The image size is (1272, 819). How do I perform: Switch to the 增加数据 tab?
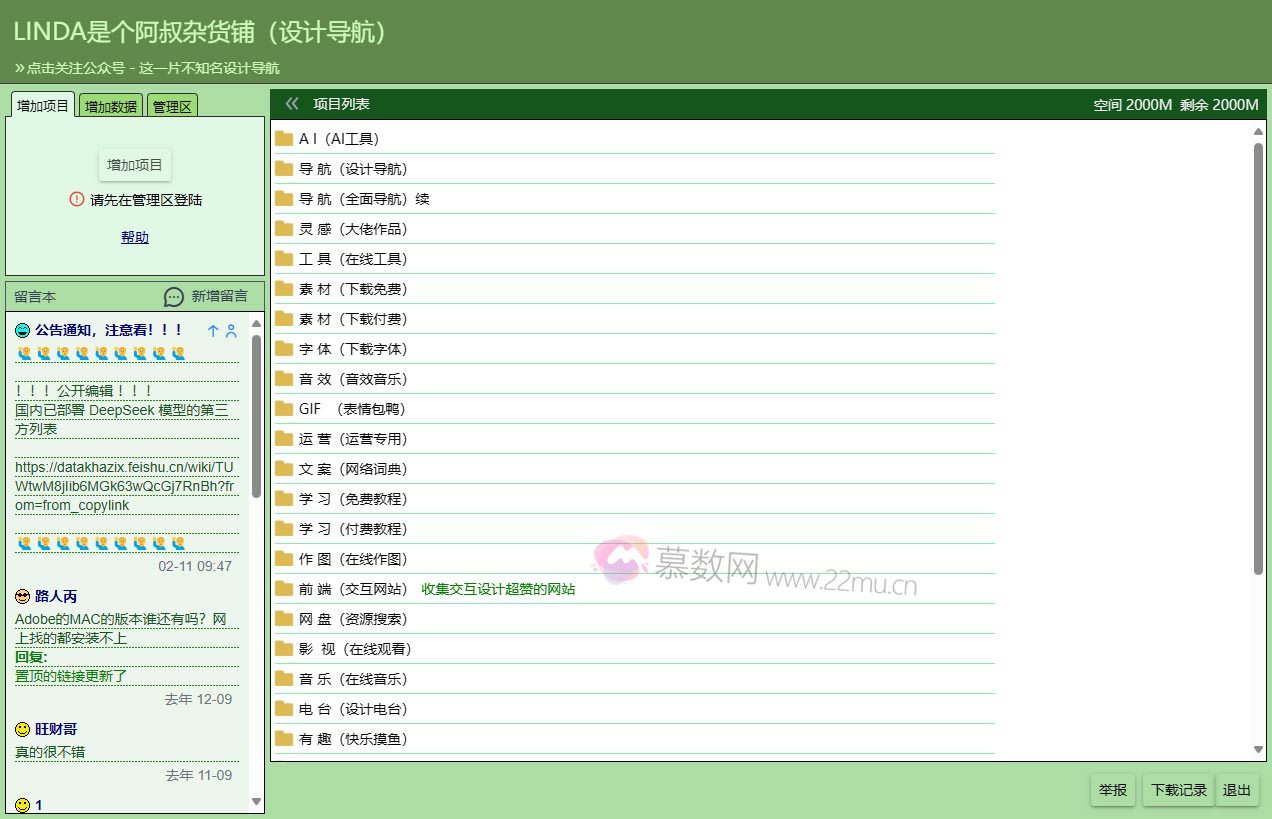pos(110,107)
